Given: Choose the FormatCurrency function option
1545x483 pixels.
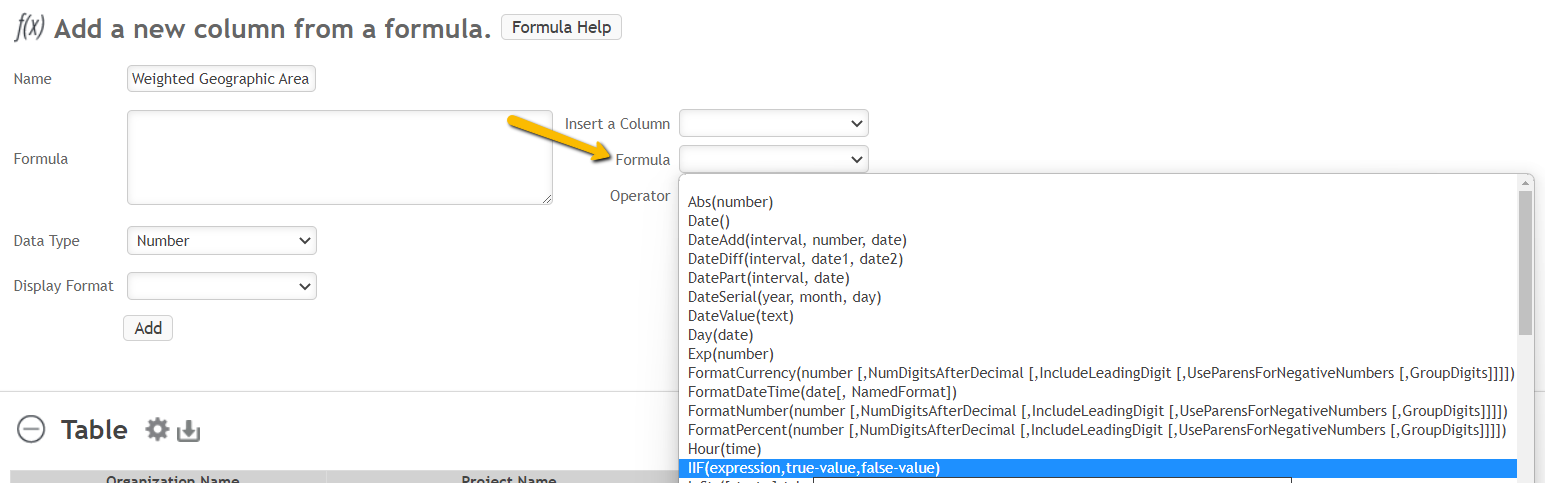Looking at the screenshot, I should coord(1098,373).
